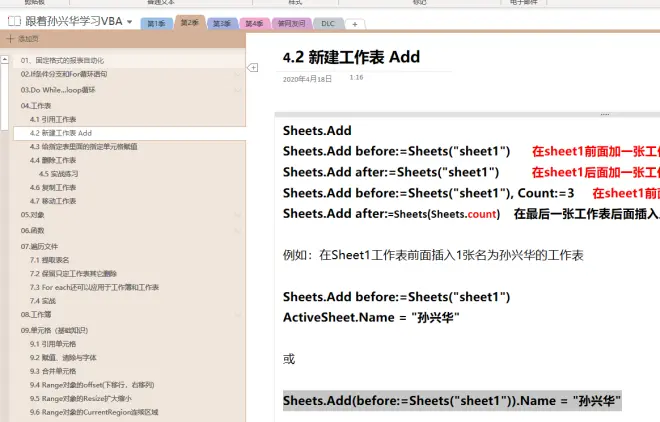Switch to the 第3季 section tab
Viewport: 660px width, 422px height.
click(x=222, y=24)
